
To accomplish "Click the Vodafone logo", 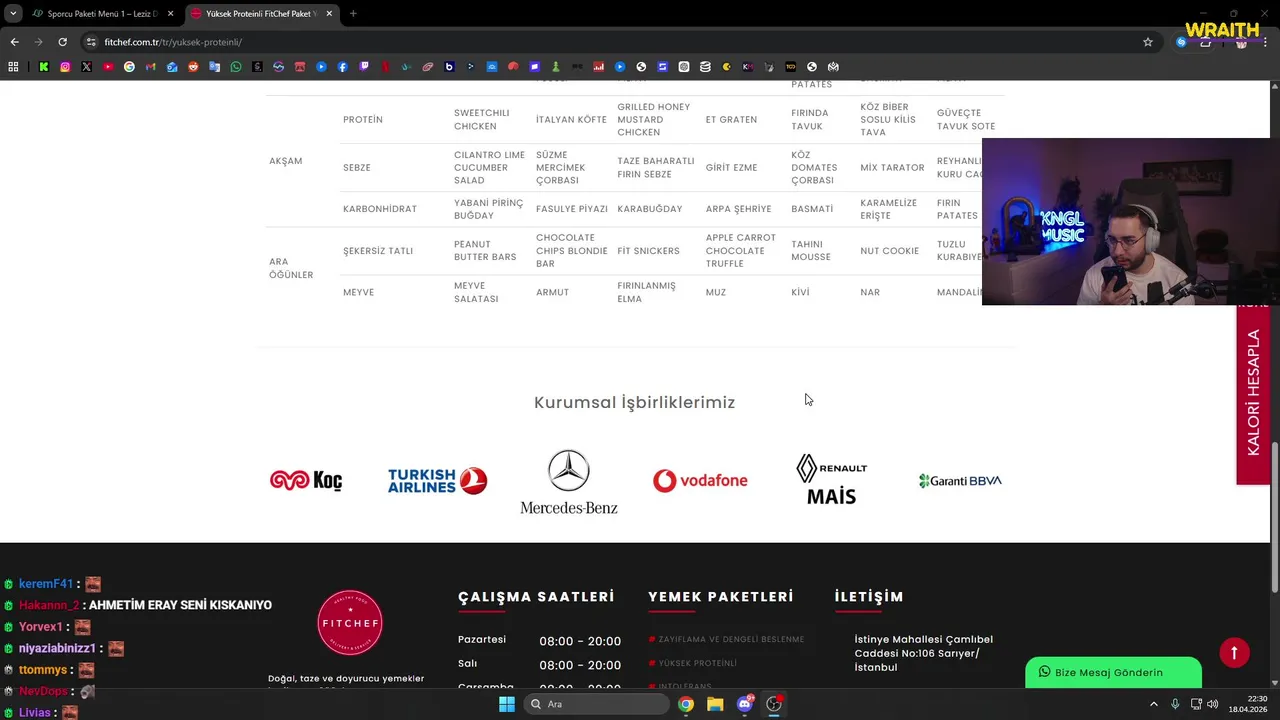I will point(700,481).
